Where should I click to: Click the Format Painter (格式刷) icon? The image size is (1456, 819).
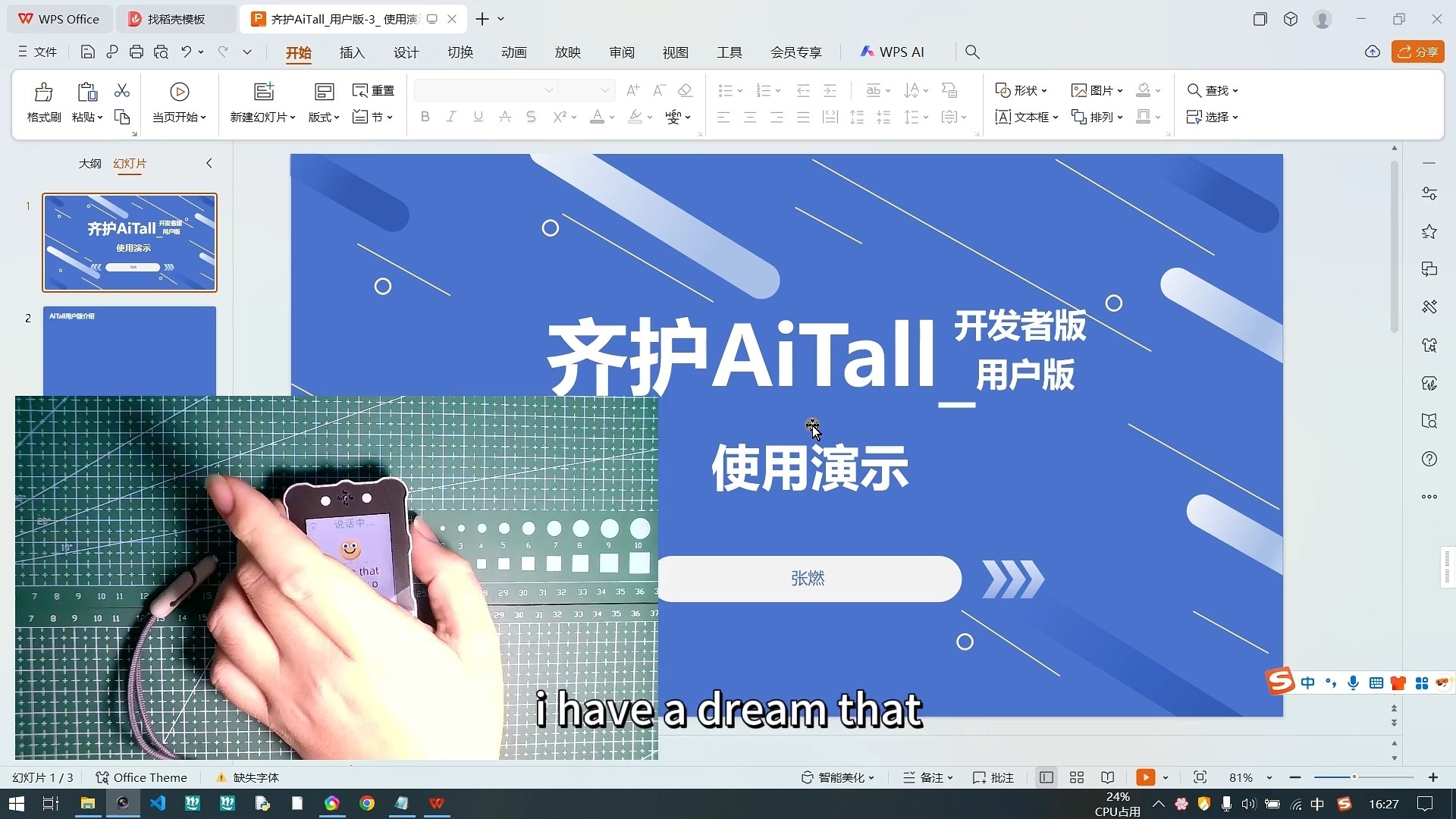tap(43, 93)
